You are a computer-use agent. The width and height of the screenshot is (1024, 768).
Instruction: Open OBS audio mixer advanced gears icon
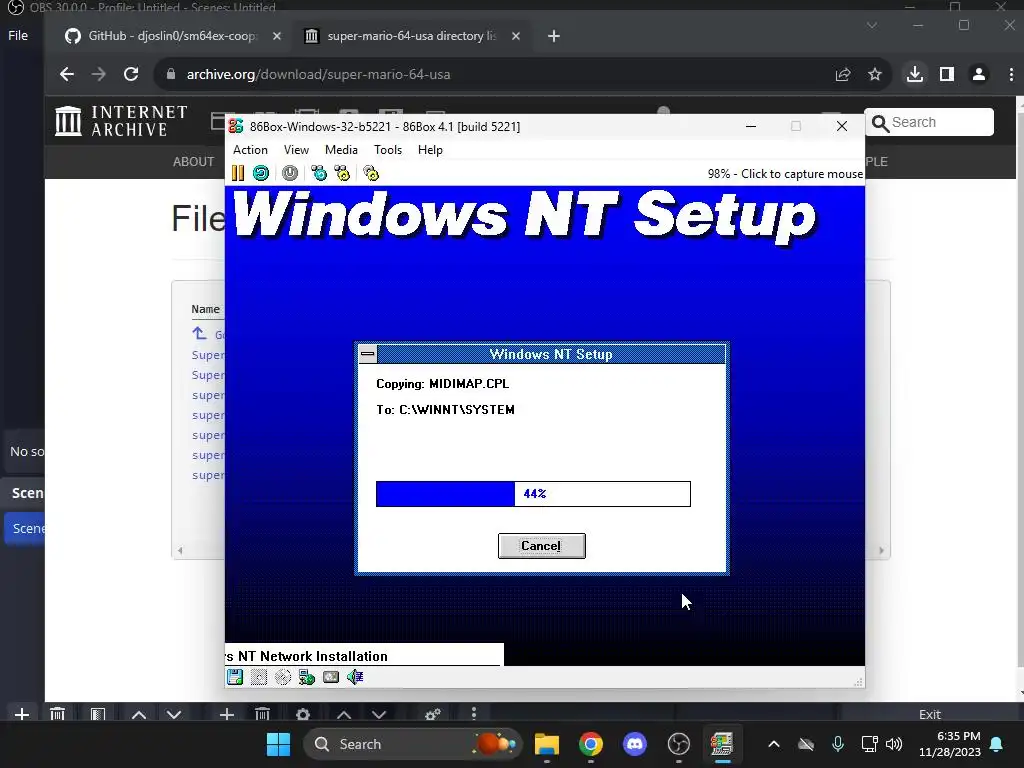tap(432, 714)
